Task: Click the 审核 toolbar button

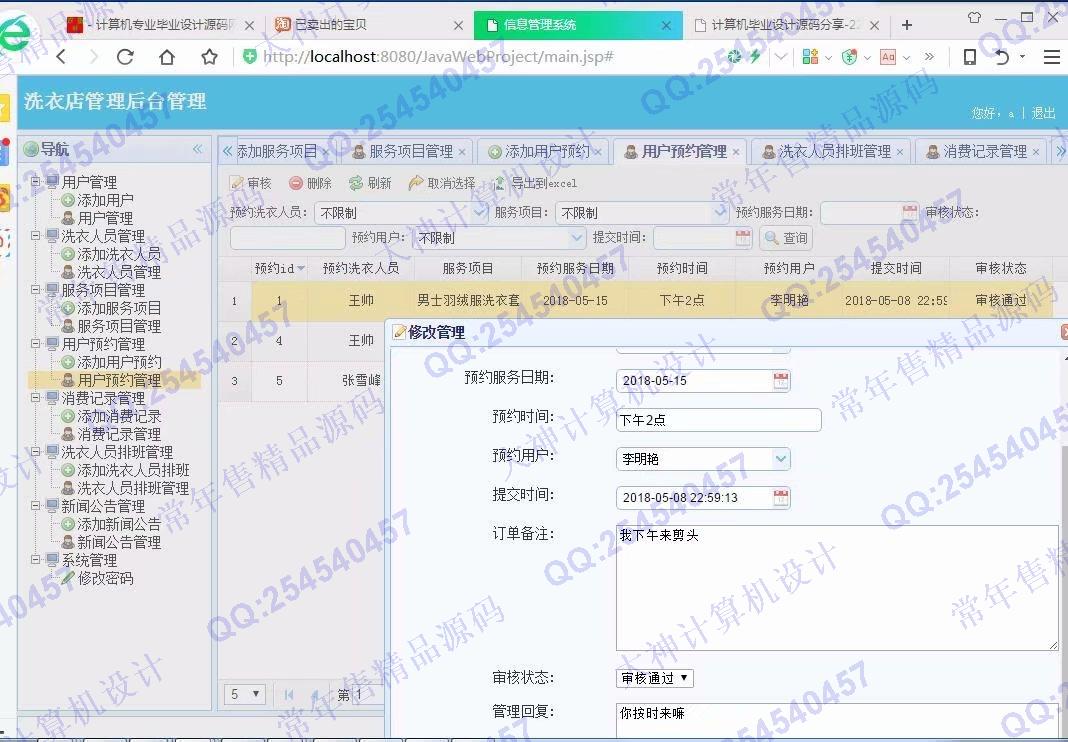Action: [x=251, y=183]
